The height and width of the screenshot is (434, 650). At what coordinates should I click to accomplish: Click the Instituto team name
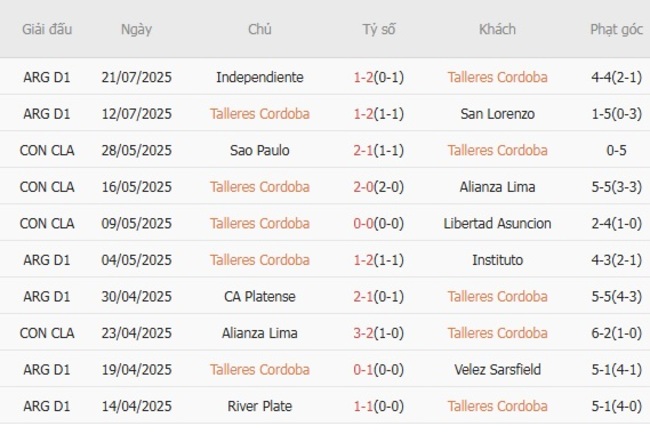click(x=497, y=260)
